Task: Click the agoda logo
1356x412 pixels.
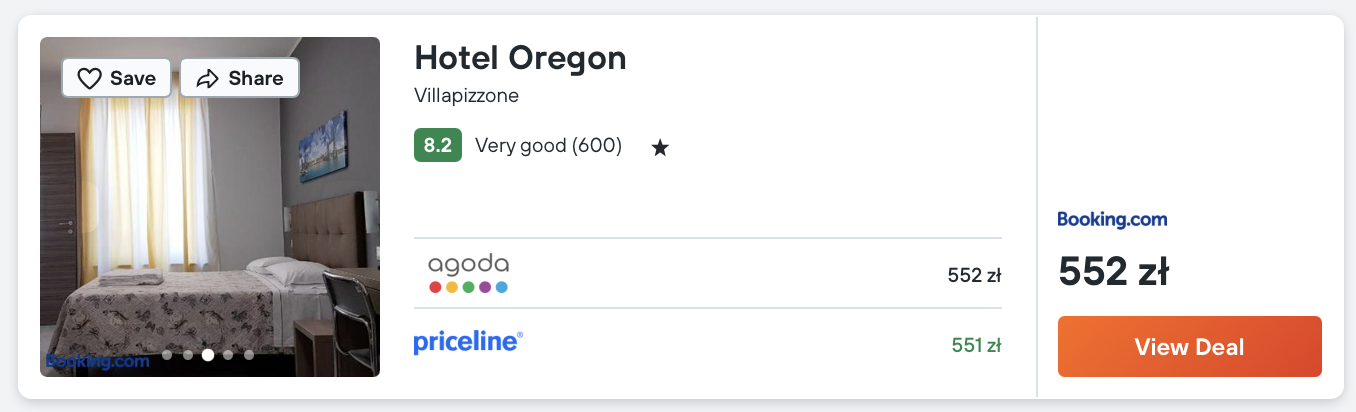Action: pyautogui.click(x=468, y=273)
